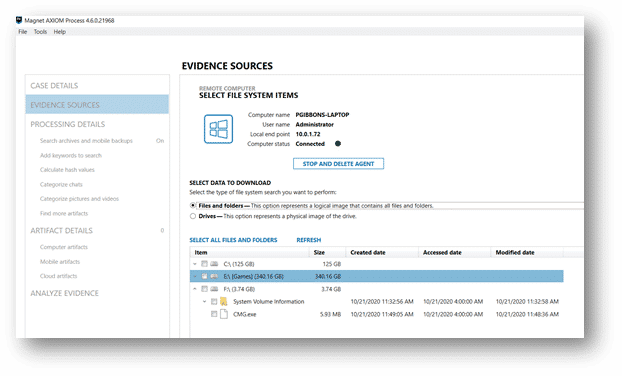This screenshot has height=376, width=622.
Task: Click the C:\ drive icon
Action: pyautogui.click(x=214, y=264)
